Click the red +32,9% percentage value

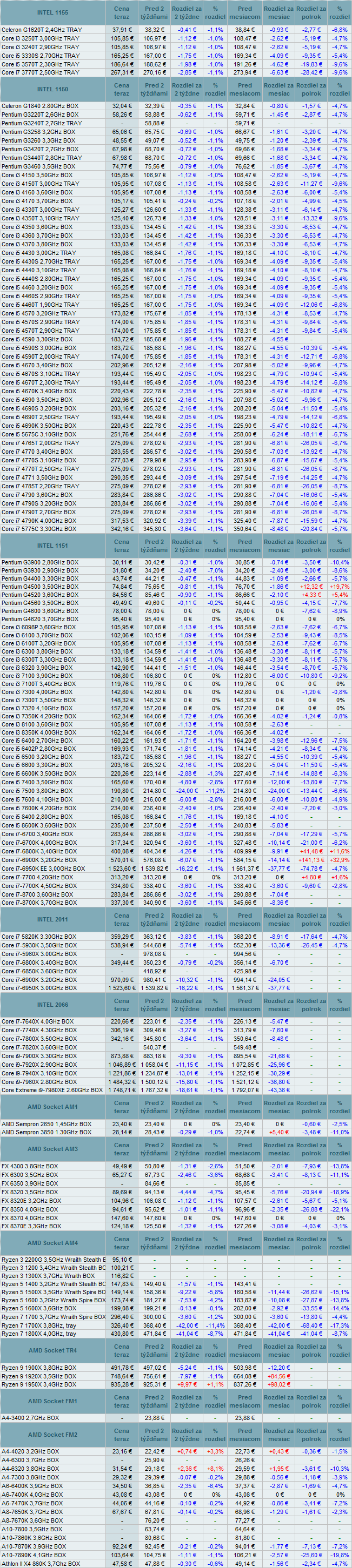pyautogui.click(x=339, y=860)
